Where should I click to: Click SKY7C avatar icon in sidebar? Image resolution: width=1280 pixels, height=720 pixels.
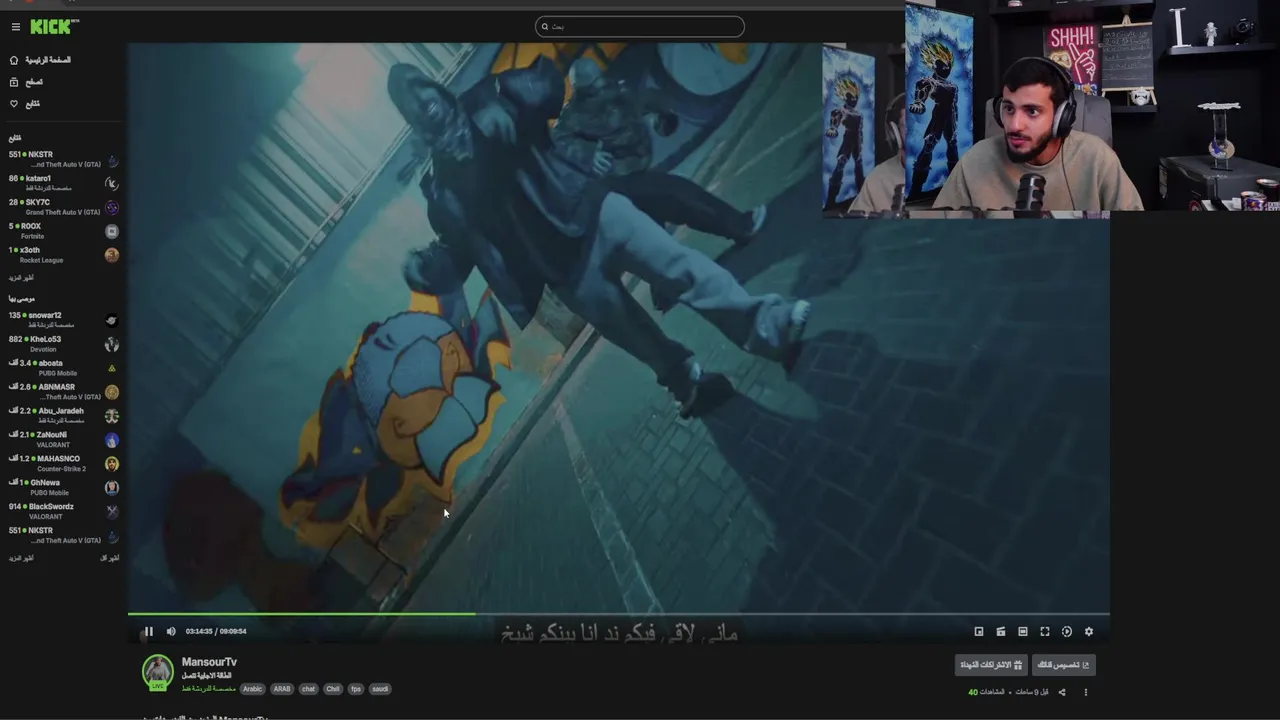(112, 208)
